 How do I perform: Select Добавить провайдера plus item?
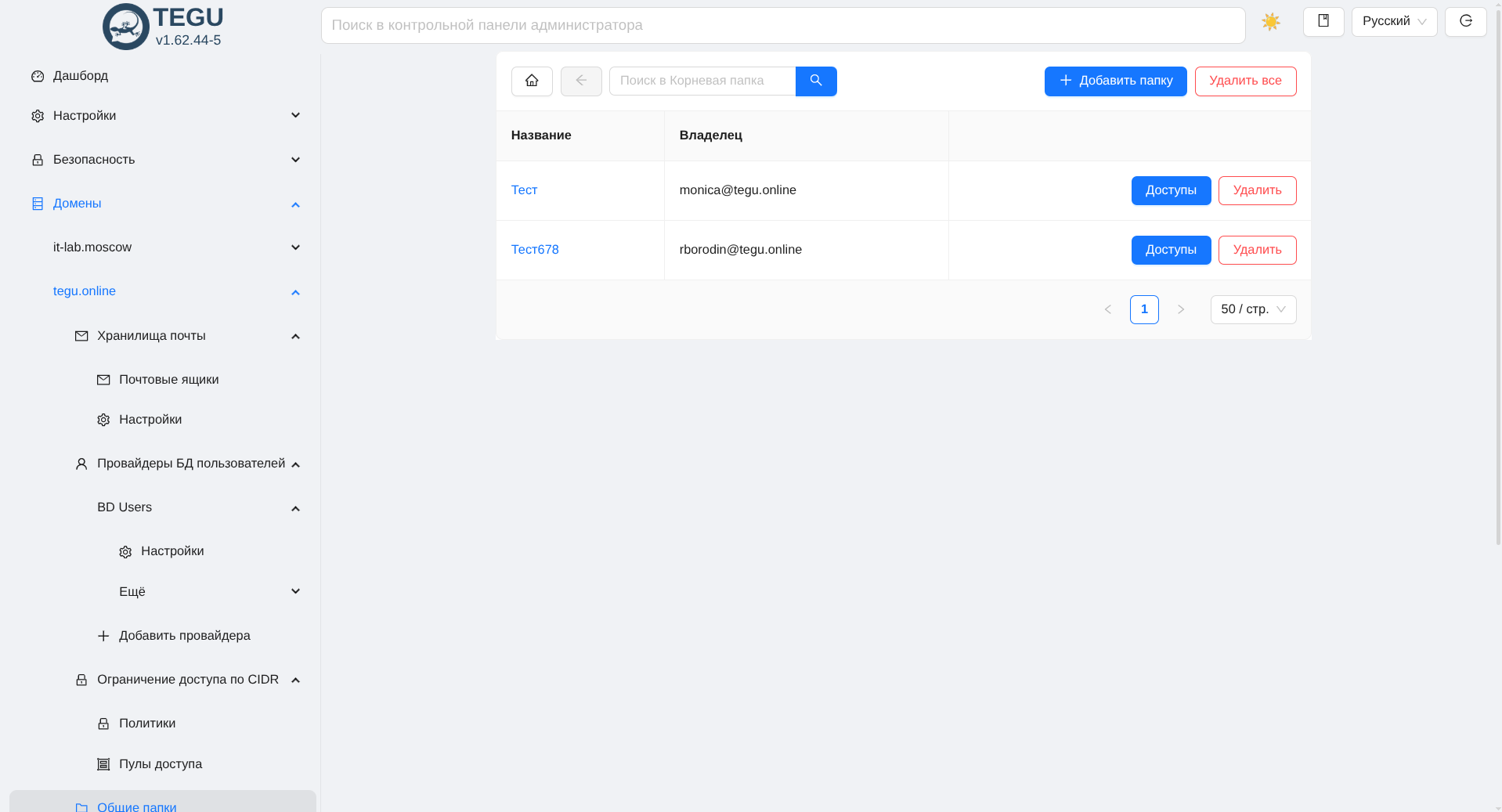point(184,636)
